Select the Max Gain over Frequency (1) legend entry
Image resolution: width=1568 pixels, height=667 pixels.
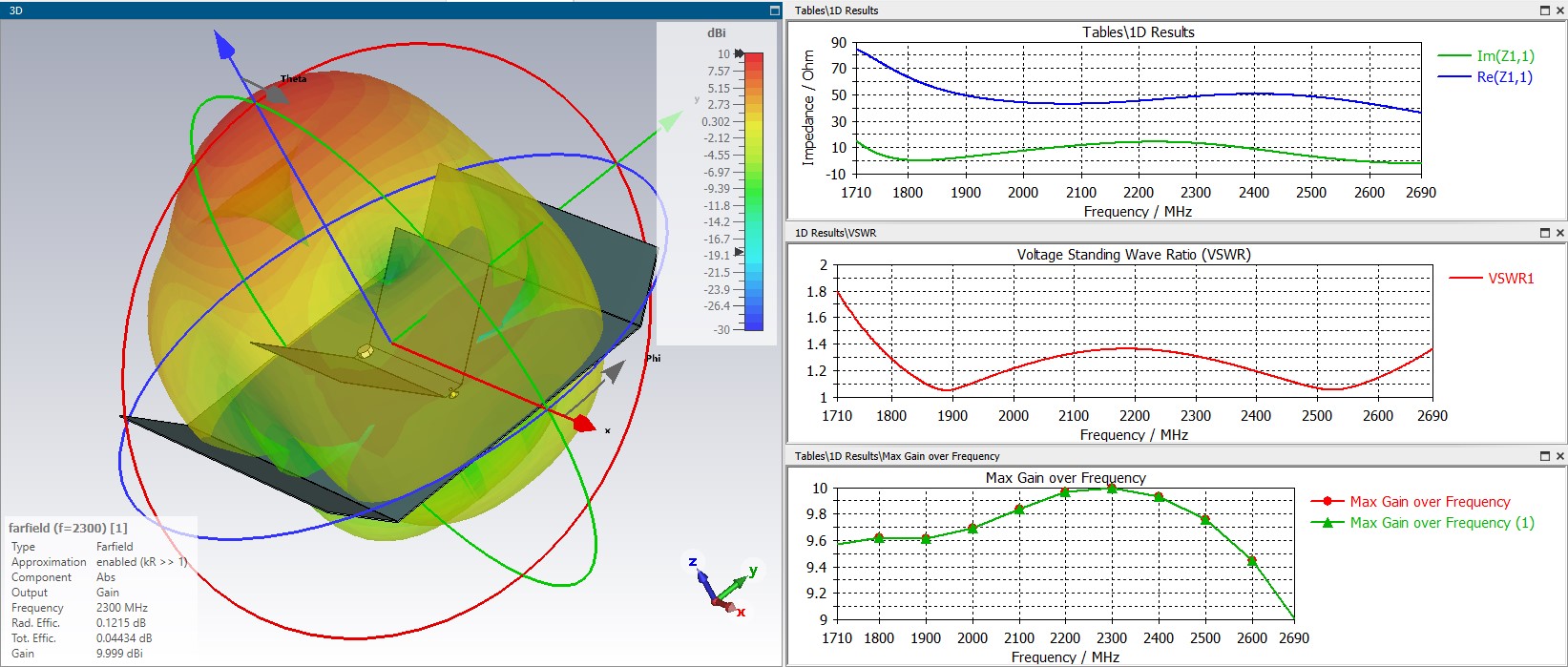(x=1422, y=523)
